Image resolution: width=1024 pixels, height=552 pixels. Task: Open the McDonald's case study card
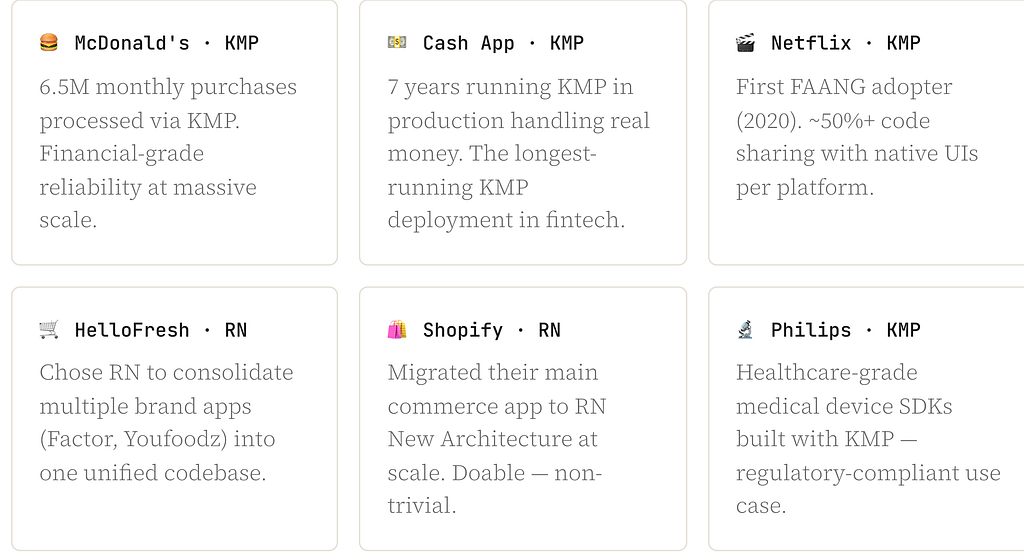[174, 132]
